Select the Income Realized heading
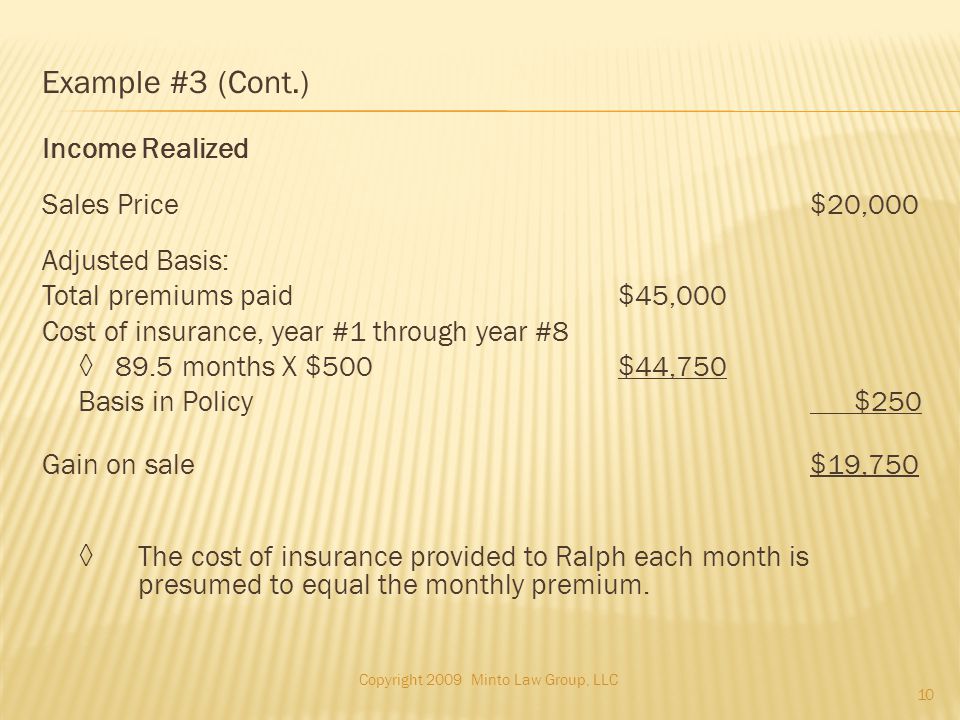 pyautogui.click(x=145, y=149)
